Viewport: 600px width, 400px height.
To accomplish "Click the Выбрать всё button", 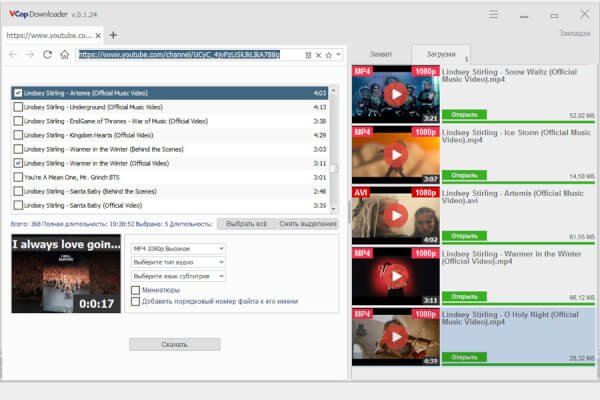I will point(246,224).
